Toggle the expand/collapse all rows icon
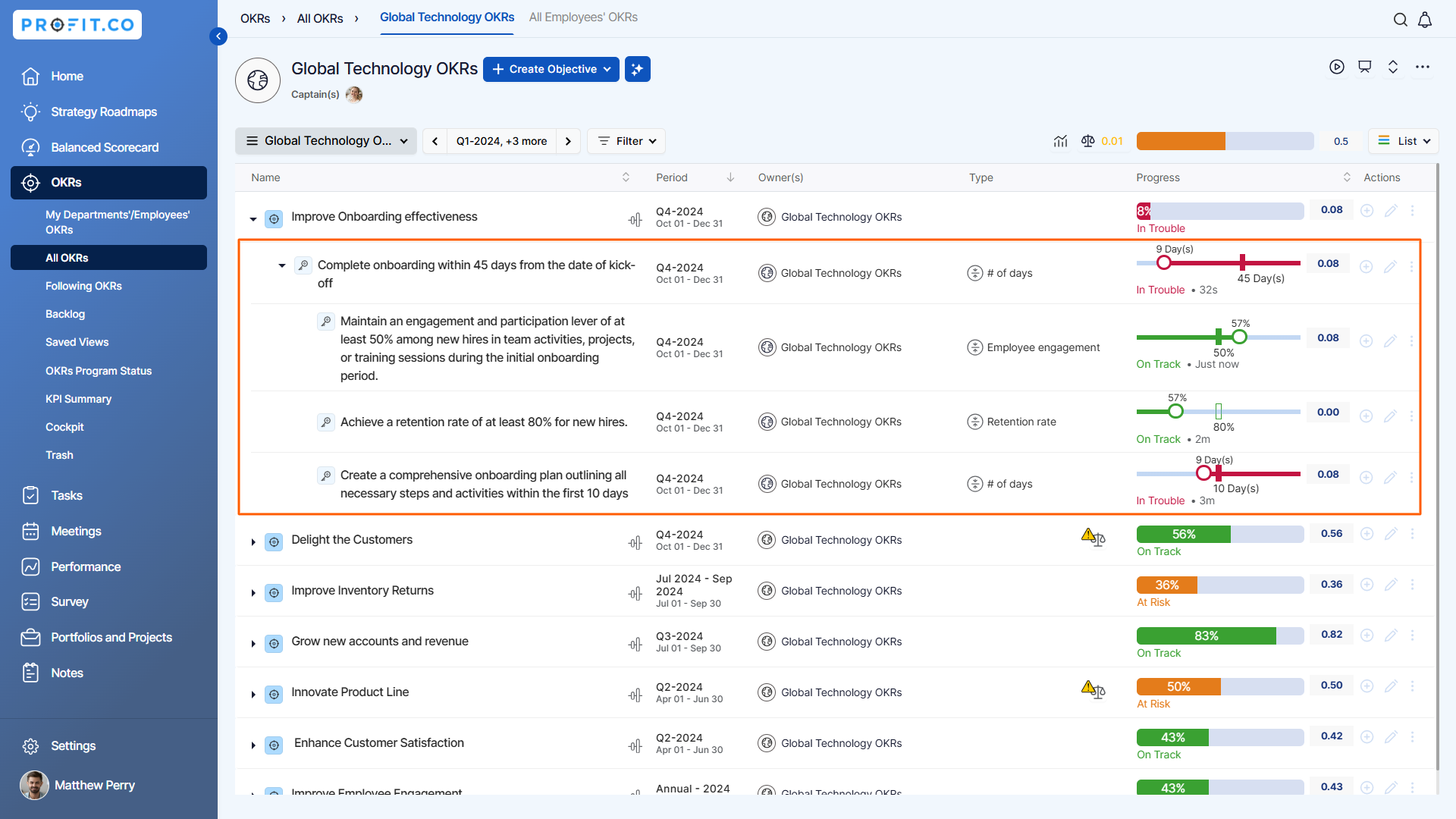This screenshot has width=1456, height=819. point(1393,67)
